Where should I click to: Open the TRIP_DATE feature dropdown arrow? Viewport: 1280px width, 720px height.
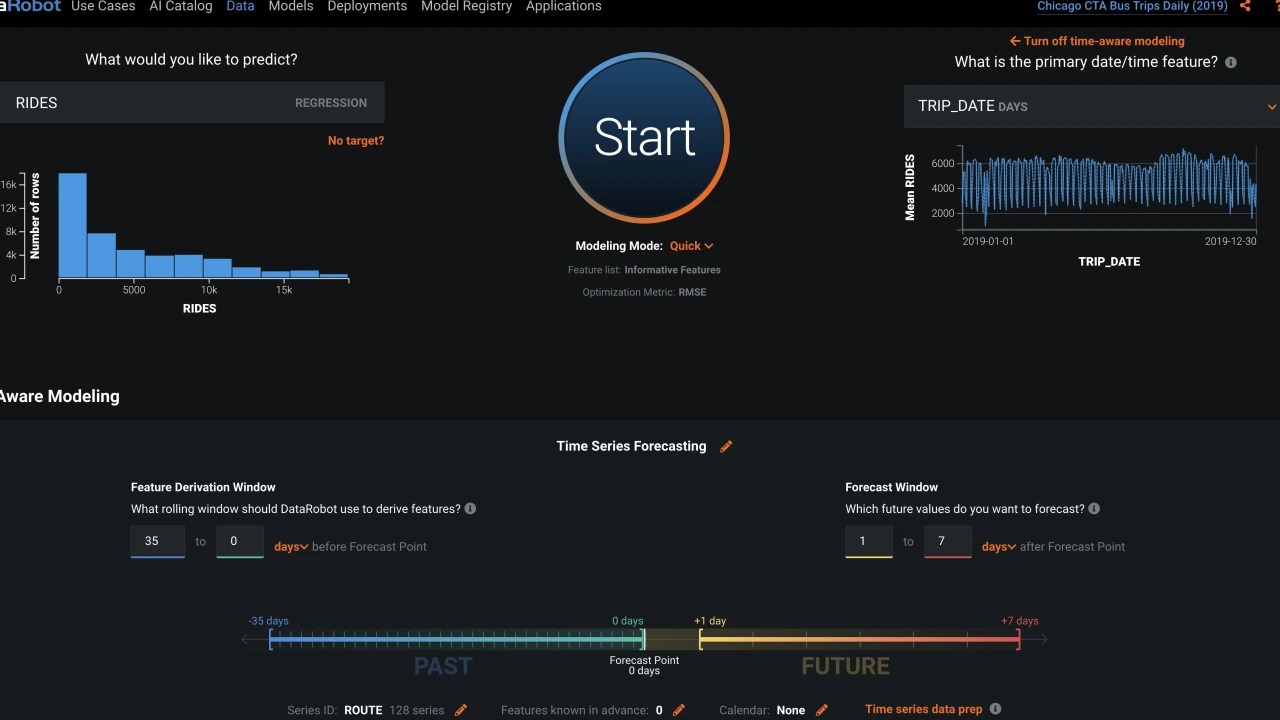[1271, 106]
